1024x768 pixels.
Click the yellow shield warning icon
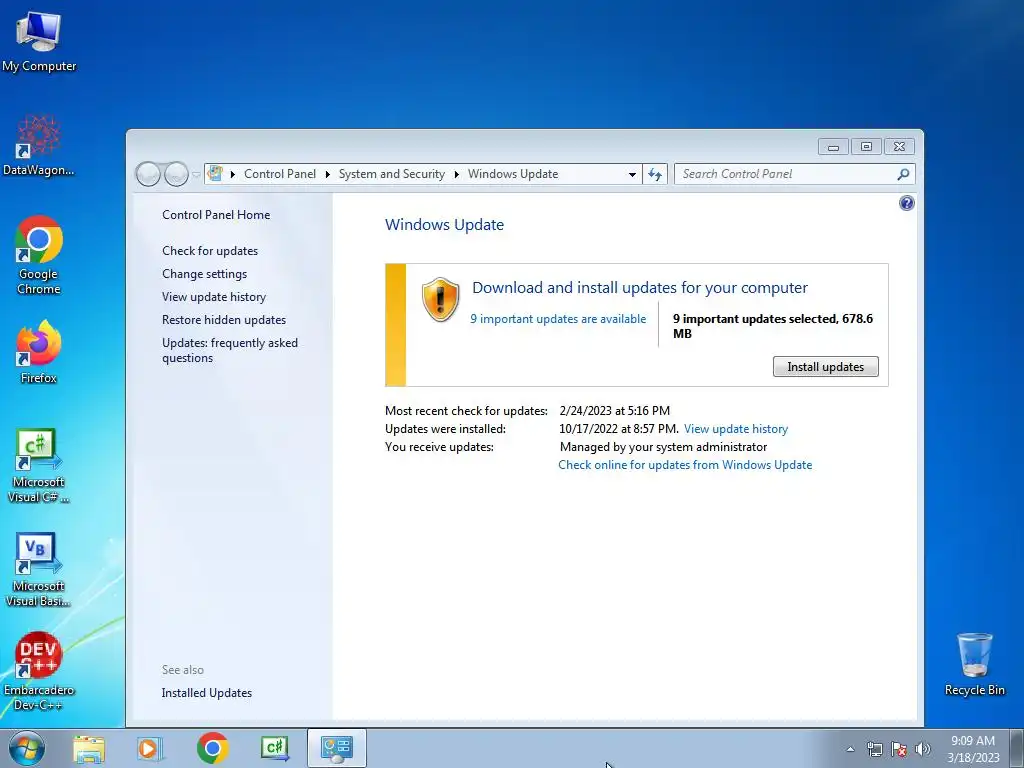[440, 299]
